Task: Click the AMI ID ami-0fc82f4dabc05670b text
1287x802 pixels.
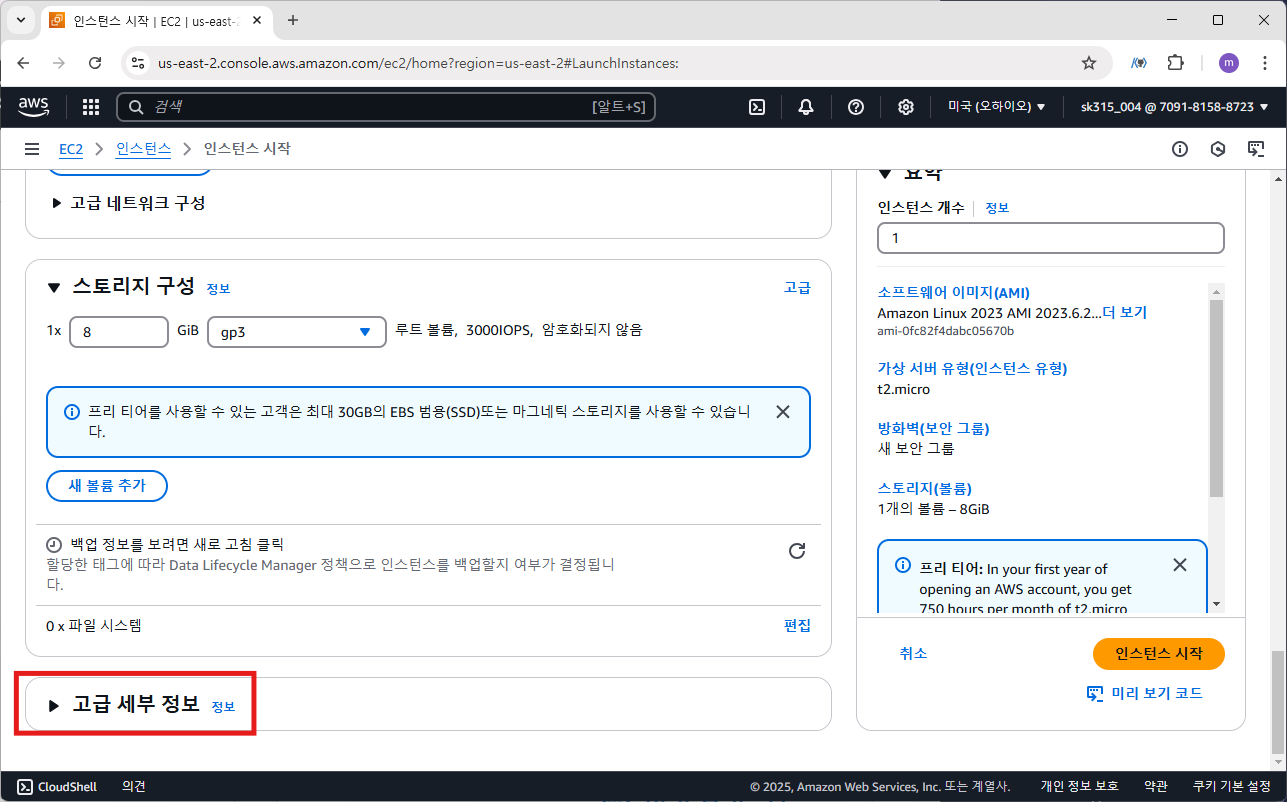Action: 945,331
